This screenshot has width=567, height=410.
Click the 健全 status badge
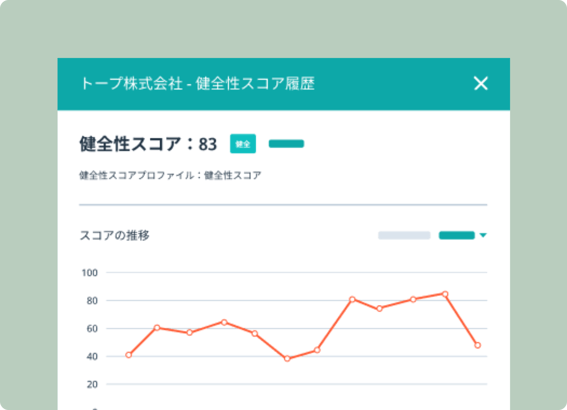(243, 144)
